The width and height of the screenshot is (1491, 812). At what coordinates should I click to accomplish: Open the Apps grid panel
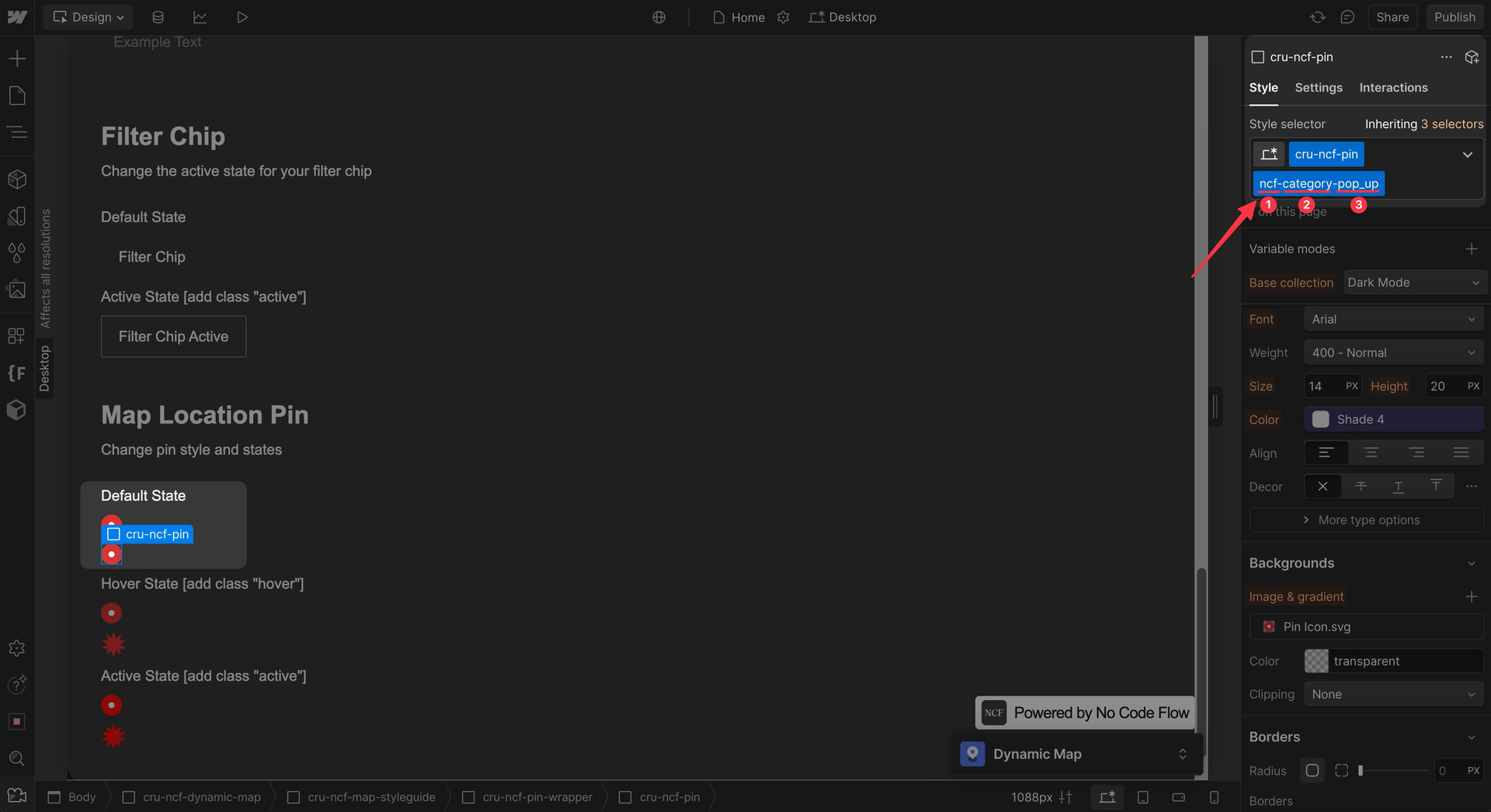pos(17,335)
